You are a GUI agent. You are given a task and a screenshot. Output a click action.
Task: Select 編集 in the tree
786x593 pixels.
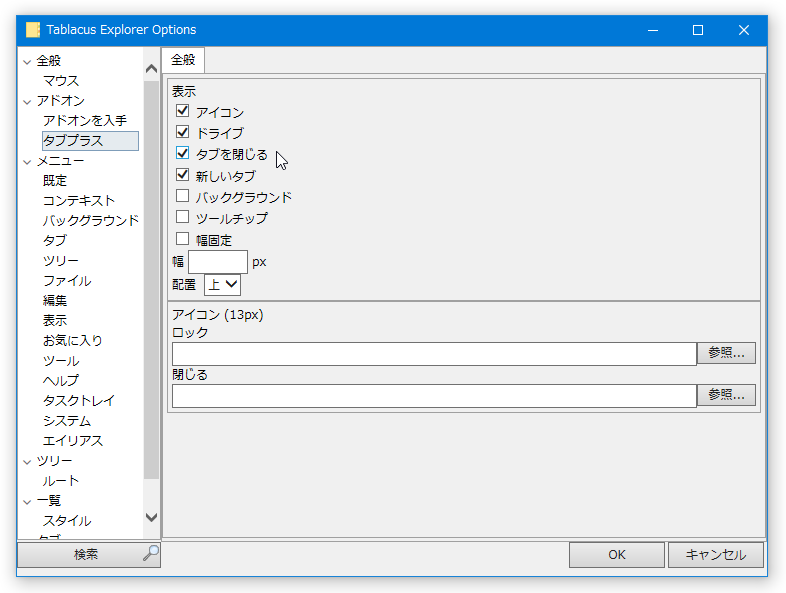coord(55,301)
